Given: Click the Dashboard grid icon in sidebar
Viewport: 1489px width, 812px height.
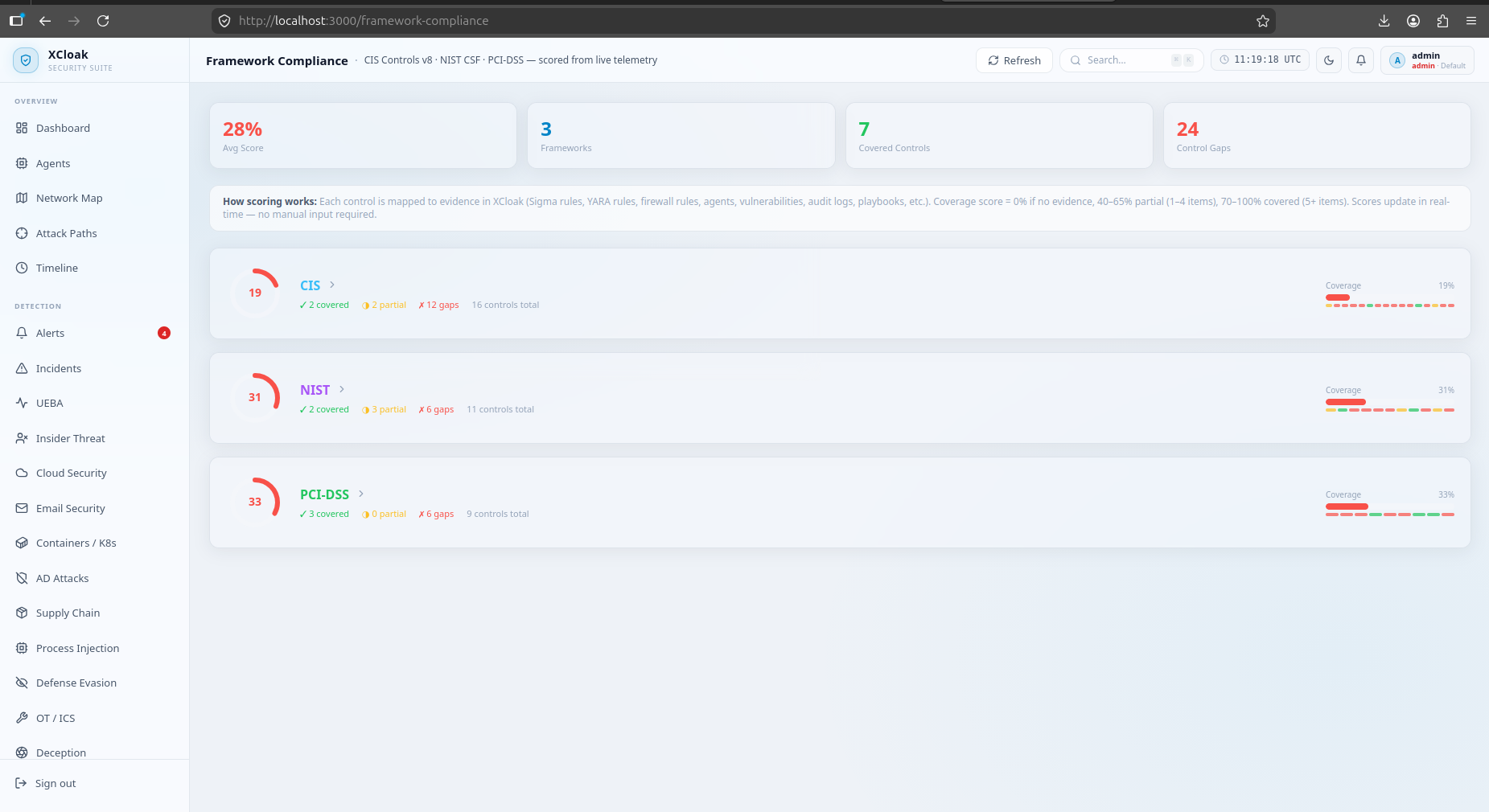Looking at the screenshot, I should pos(22,128).
